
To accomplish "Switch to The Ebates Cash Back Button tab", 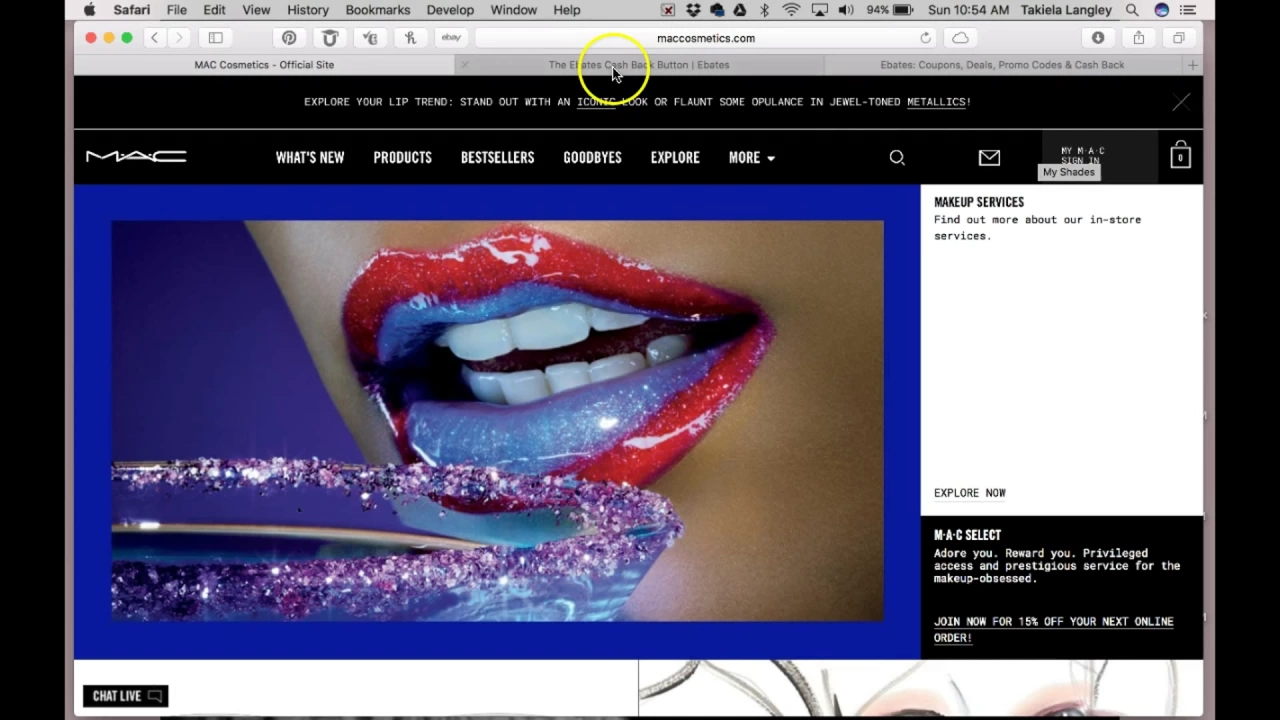I will point(639,65).
